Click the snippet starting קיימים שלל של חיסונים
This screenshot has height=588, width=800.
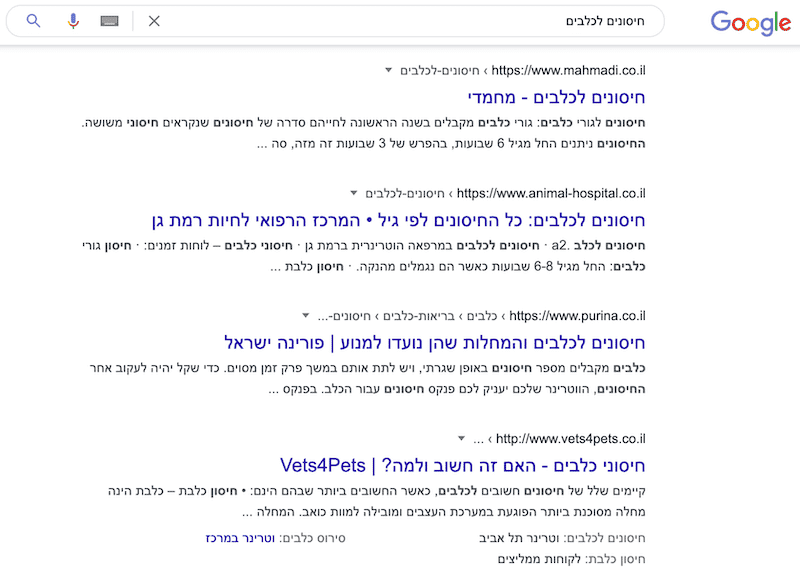pos(377,501)
